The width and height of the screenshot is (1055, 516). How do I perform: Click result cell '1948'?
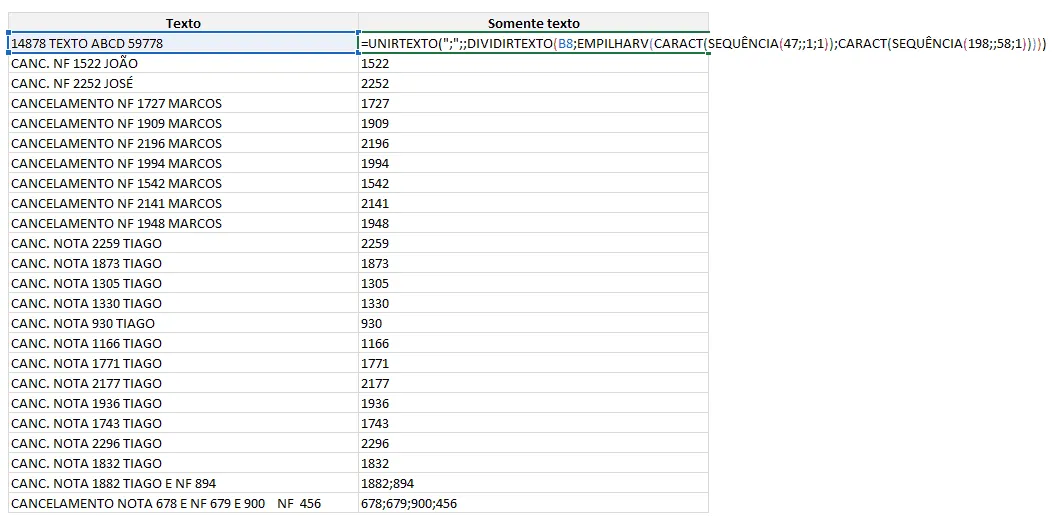[x=534, y=223]
